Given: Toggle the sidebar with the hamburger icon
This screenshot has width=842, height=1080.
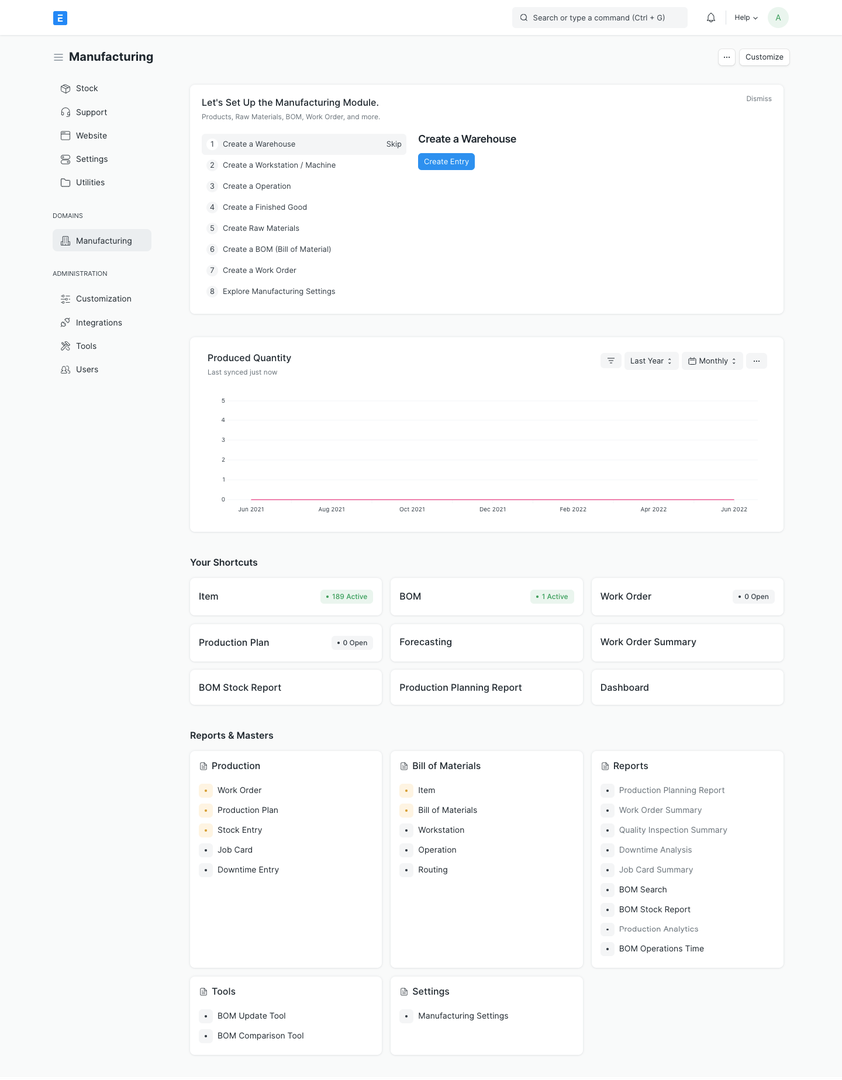Looking at the screenshot, I should coord(58,57).
